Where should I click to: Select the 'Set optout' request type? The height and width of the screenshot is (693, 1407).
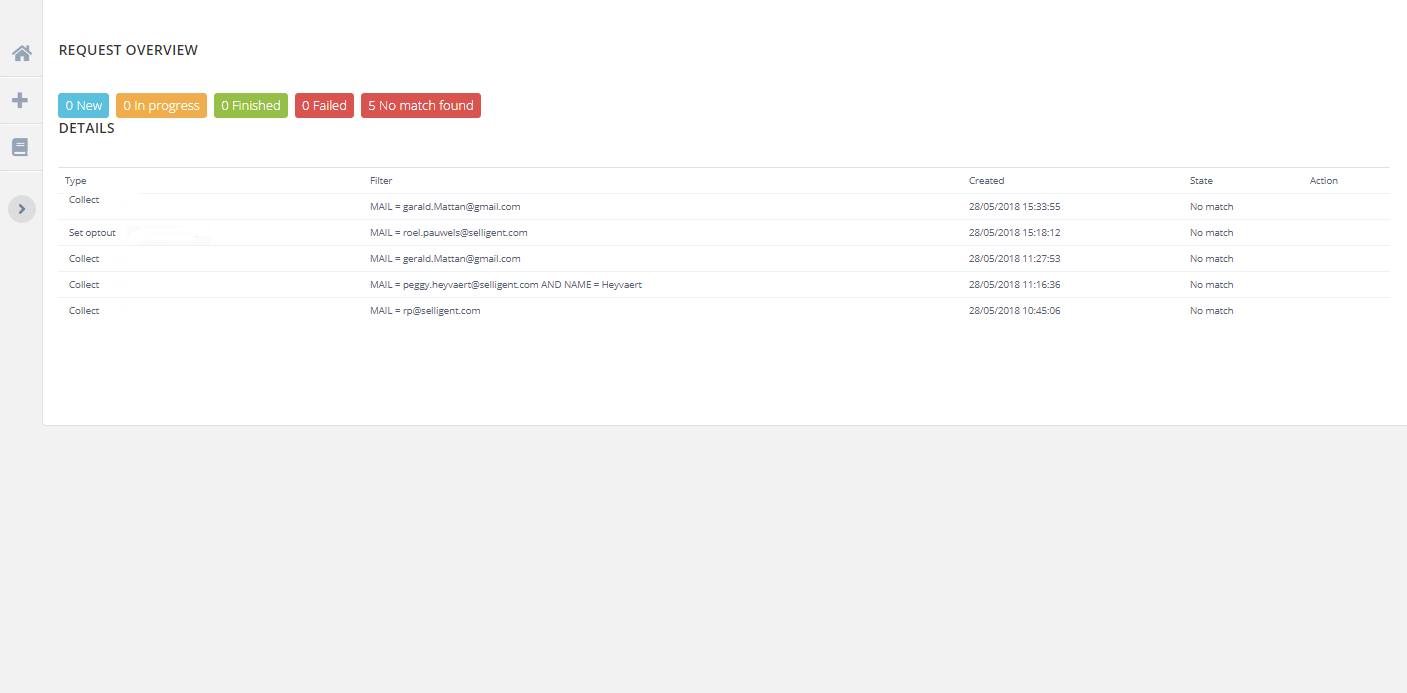click(x=92, y=233)
